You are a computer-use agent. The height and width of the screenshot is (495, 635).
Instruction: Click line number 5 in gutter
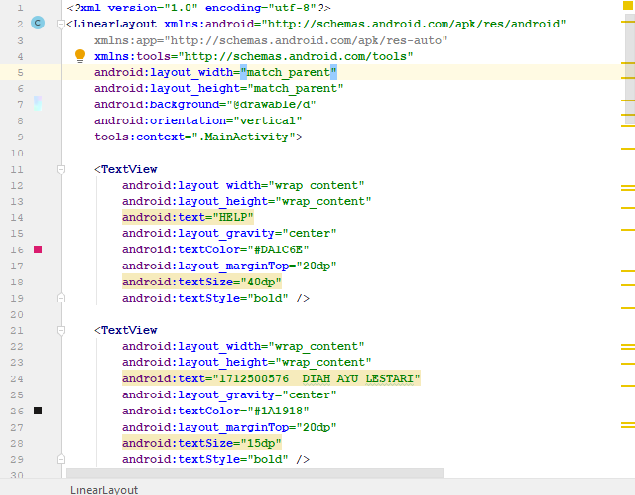[20, 73]
